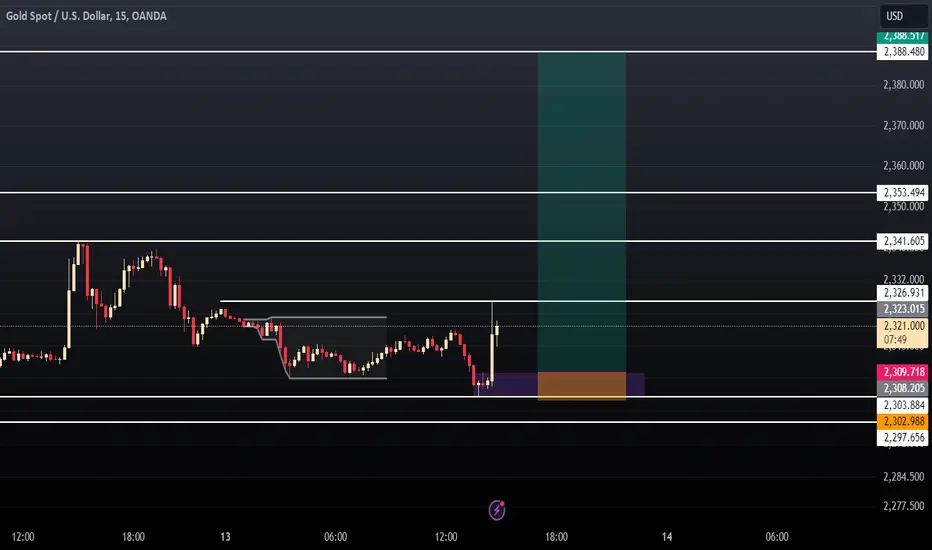932x550 pixels.
Task: Select the green profit target zone
Action: coord(581,212)
